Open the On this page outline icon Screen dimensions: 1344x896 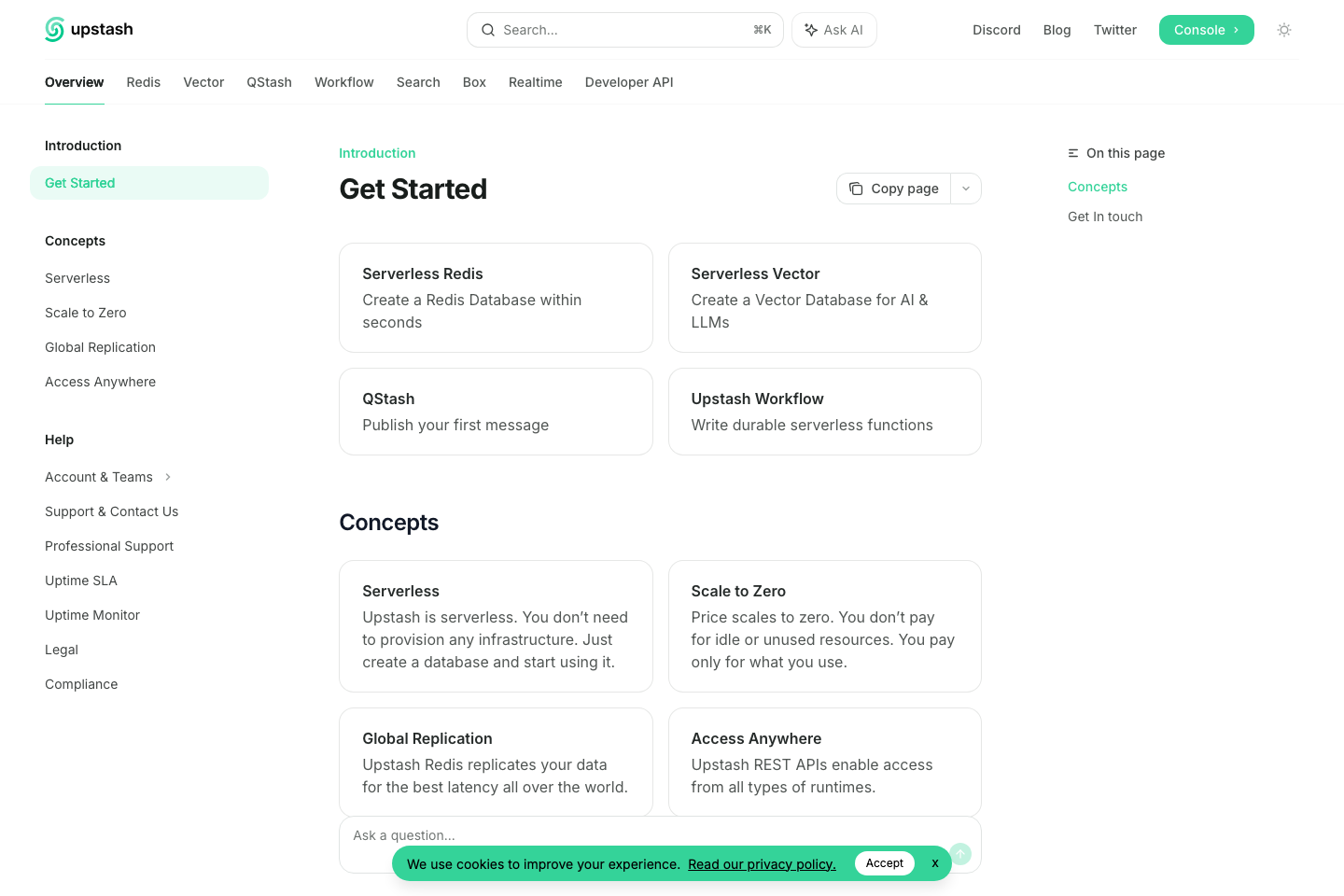pyautogui.click(x=1071, y=153)
